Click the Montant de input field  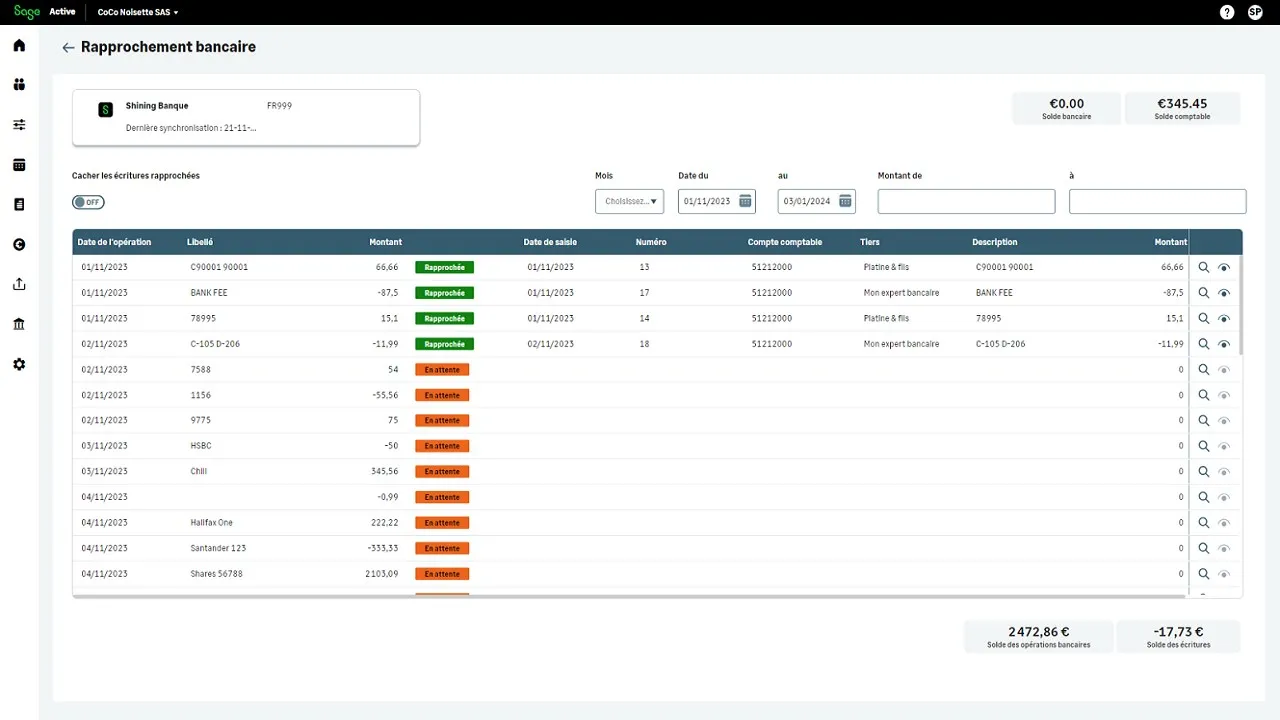tap(966, 201)
